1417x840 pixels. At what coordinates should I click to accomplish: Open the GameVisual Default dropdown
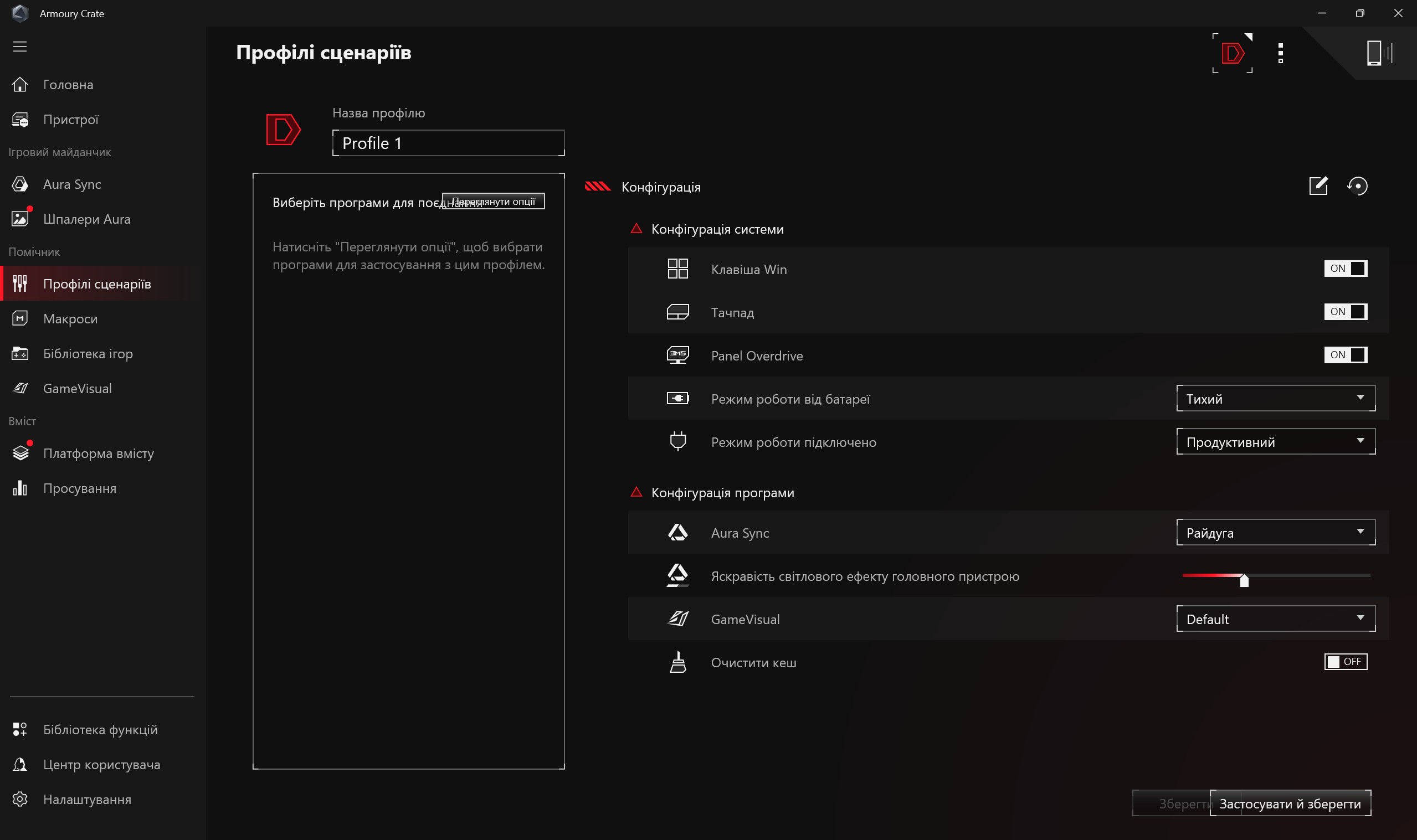[1275, 619]
